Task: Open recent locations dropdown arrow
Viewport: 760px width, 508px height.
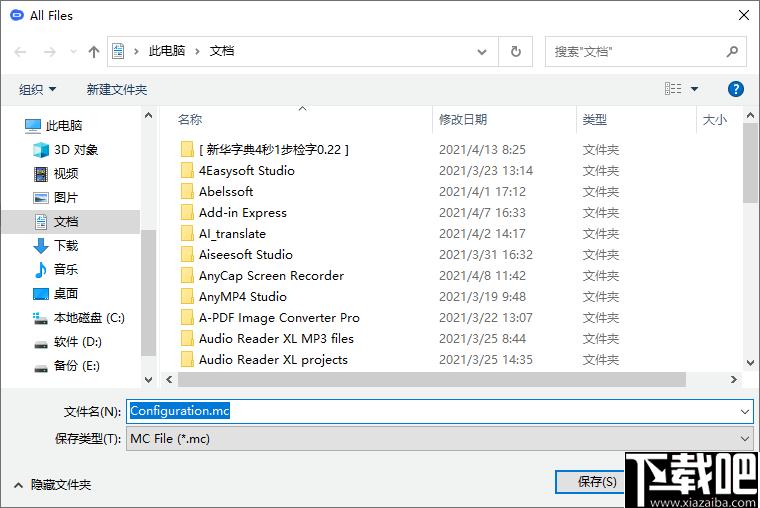Action: click(73, 51)
